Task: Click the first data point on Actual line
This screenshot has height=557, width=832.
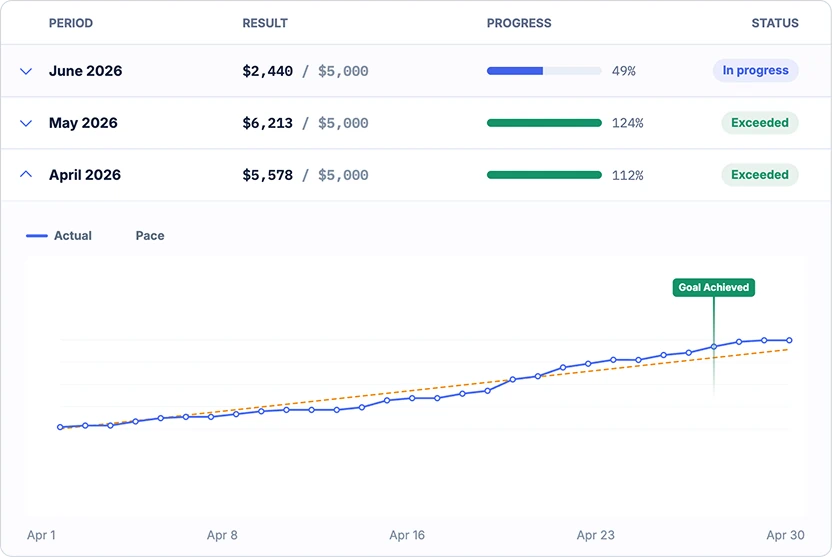Action: click(60, 427)
